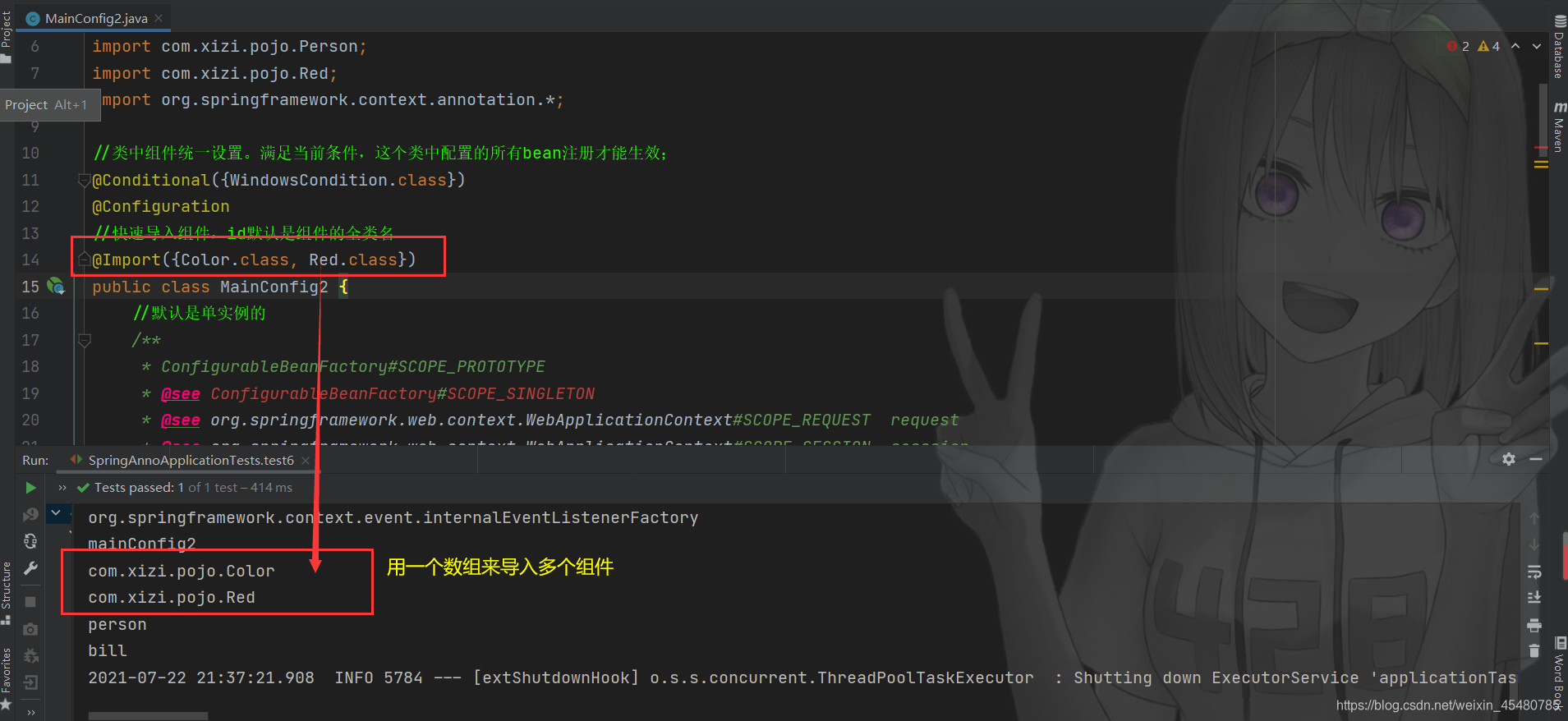This screenshot has width=1568, height=721.
Task: Go to next highlighted error arrow
Action: (1537, 47)
